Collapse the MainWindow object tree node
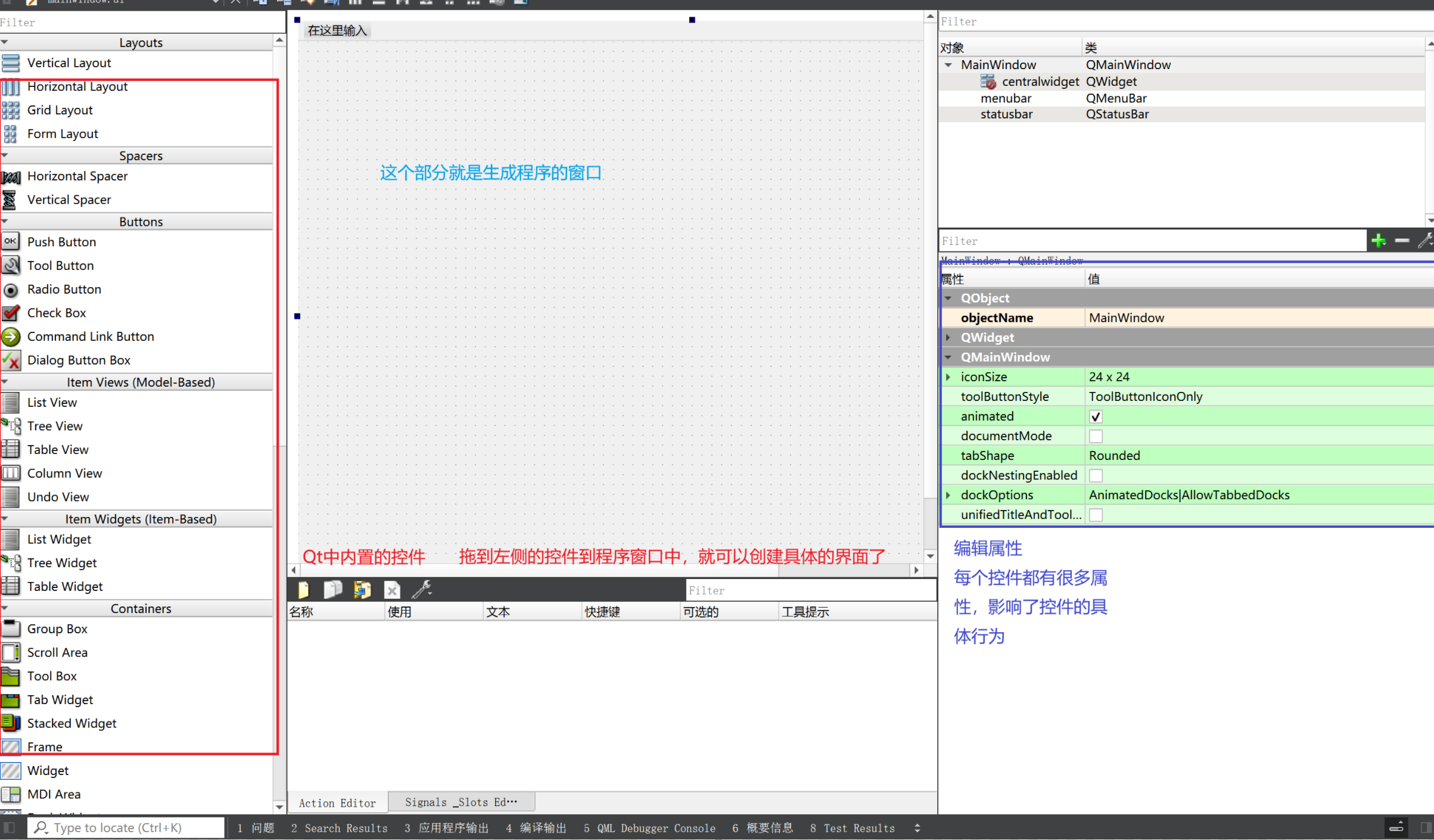This screenshot has width=1434, height=840. 948,65
